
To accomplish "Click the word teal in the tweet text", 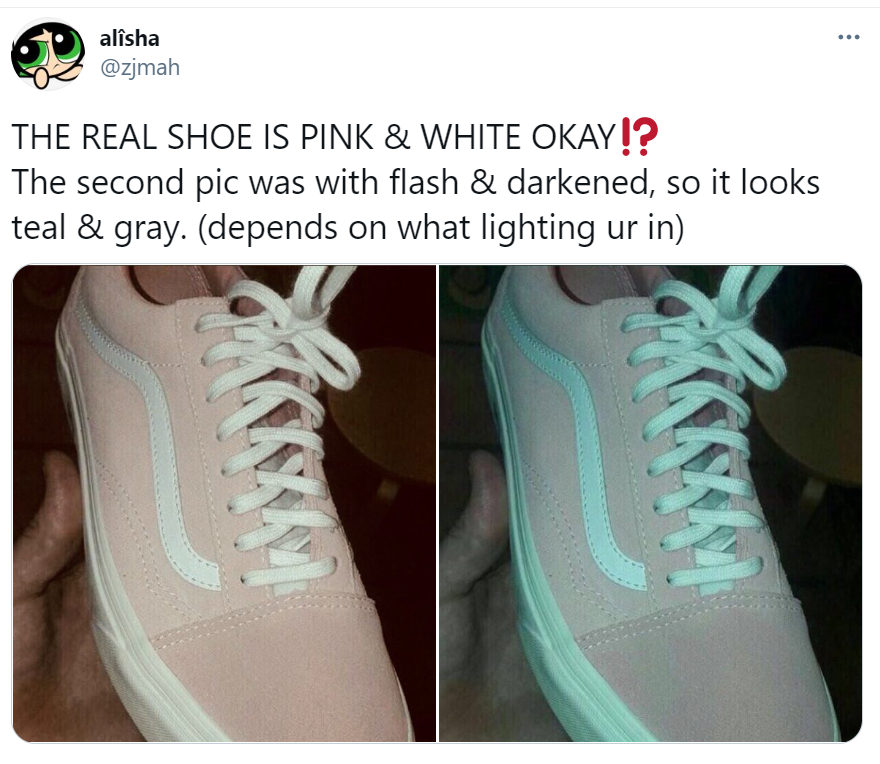I will [x=38, y=227].
